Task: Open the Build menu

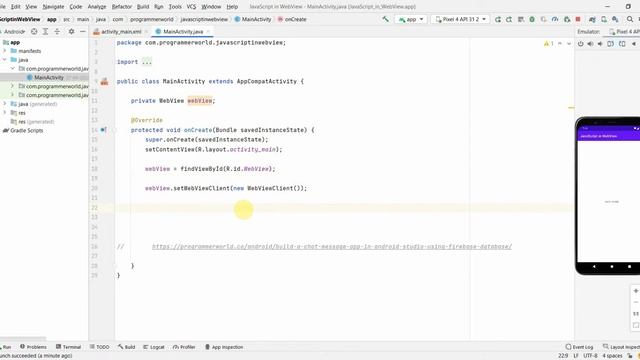Action: click(x=143, y=7)
